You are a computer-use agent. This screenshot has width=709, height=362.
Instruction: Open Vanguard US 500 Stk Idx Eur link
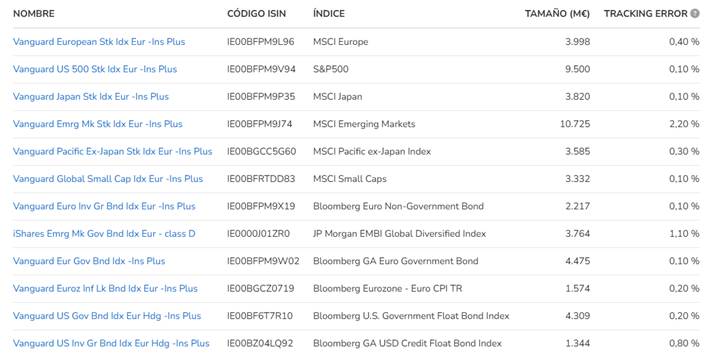pos(95,69)
